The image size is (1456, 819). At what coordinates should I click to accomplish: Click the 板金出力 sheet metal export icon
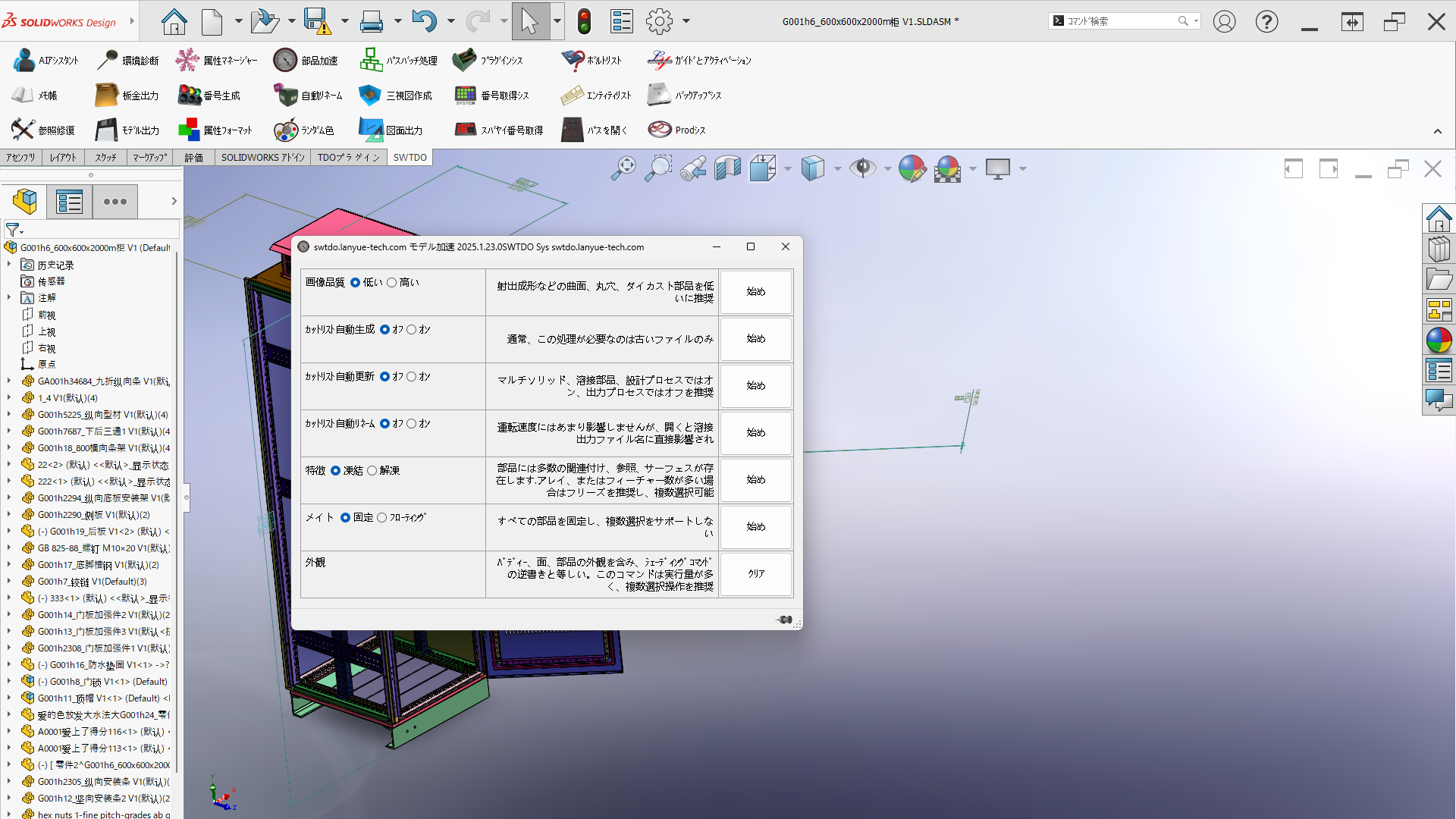[106, 96]
